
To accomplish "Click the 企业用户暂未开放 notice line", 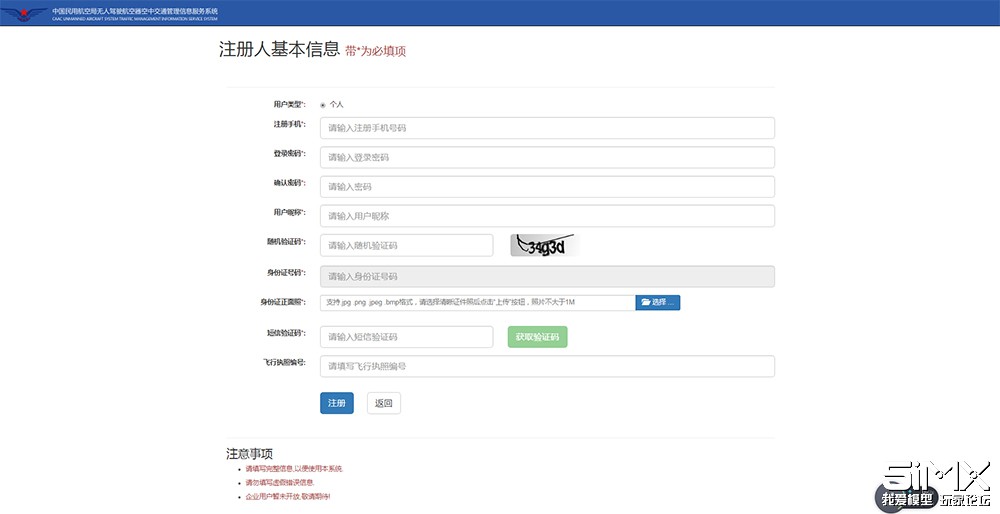I will 288,496.
